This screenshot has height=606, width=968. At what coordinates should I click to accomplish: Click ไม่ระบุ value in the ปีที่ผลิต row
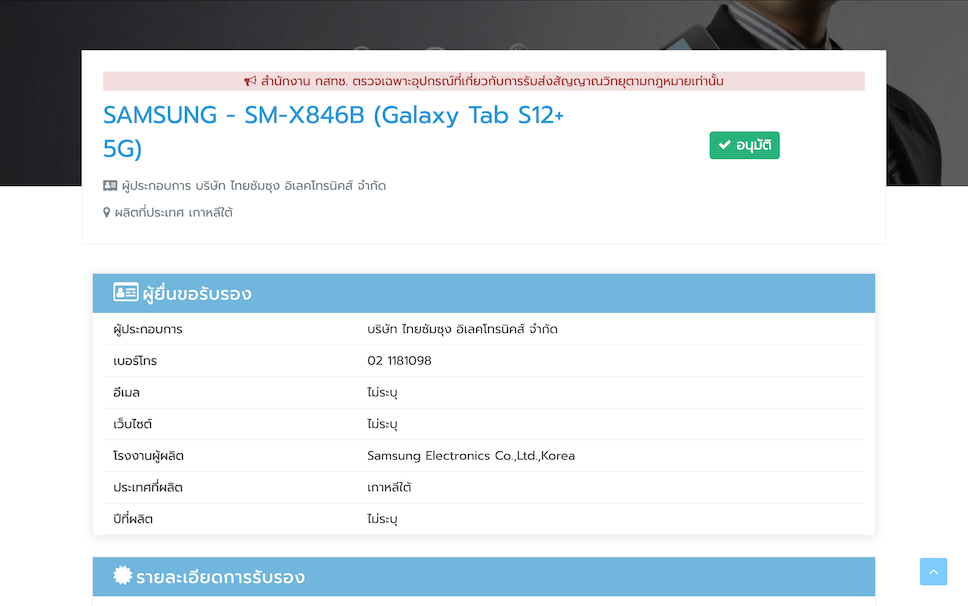pyautogui.click(x=382, y=519)
